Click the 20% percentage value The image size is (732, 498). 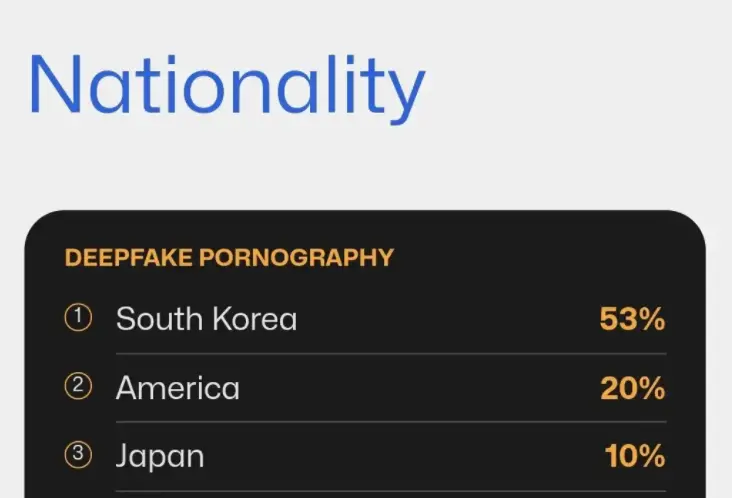(x=632, y=388)
